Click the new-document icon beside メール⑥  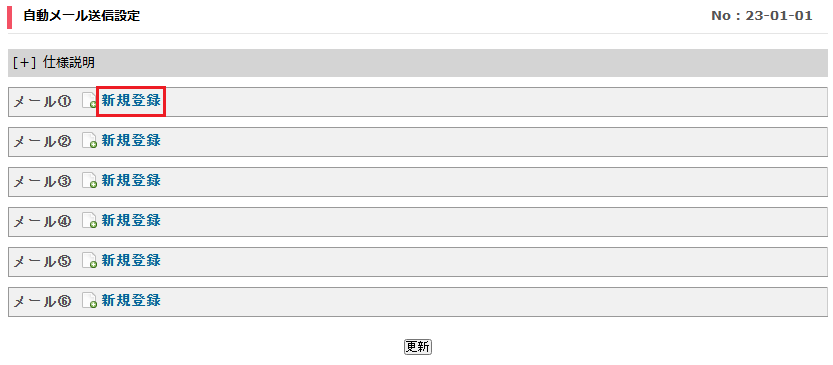point(90,301)
